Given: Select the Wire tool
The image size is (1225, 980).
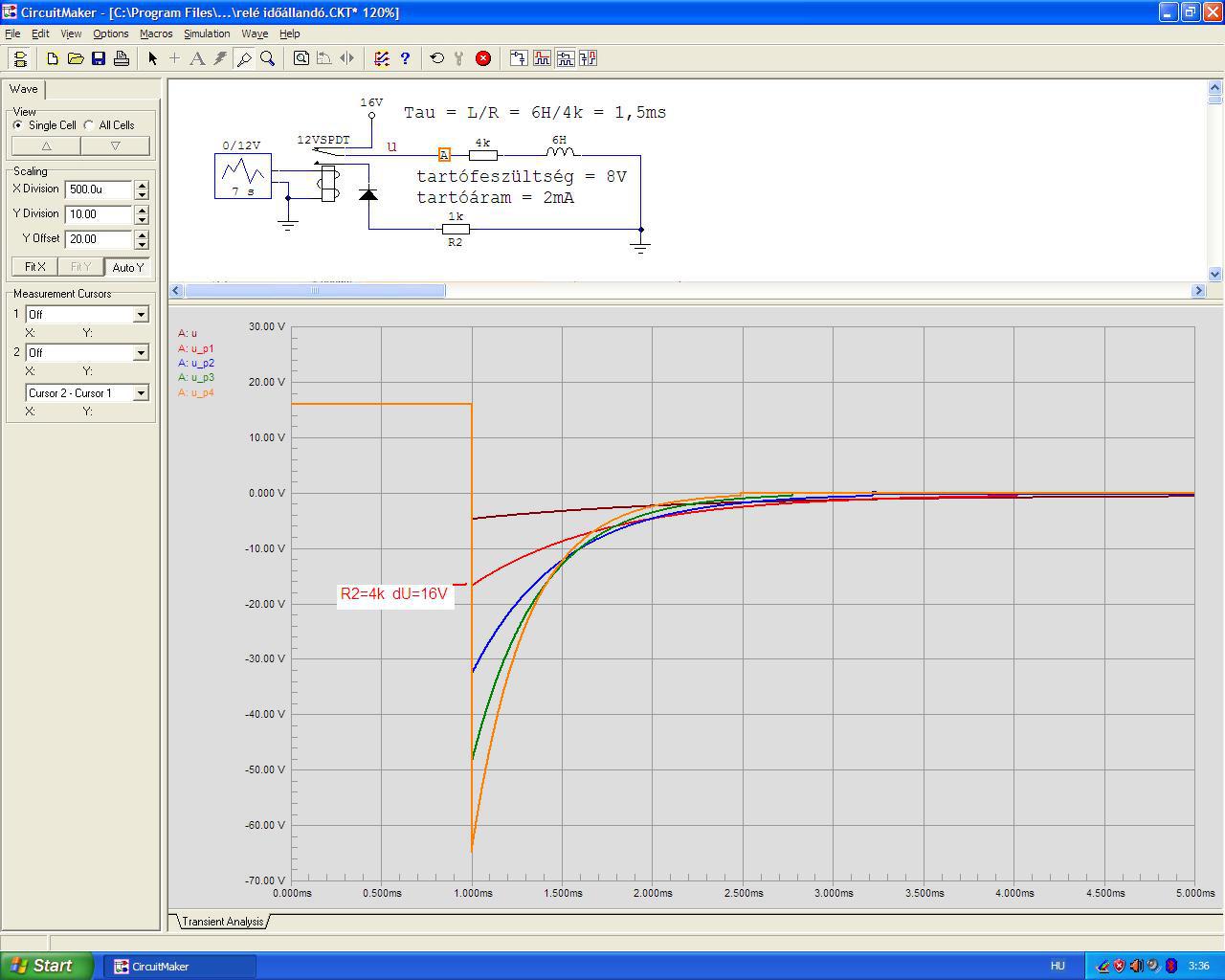Looking at the screenshot, I should coord(174,58).
